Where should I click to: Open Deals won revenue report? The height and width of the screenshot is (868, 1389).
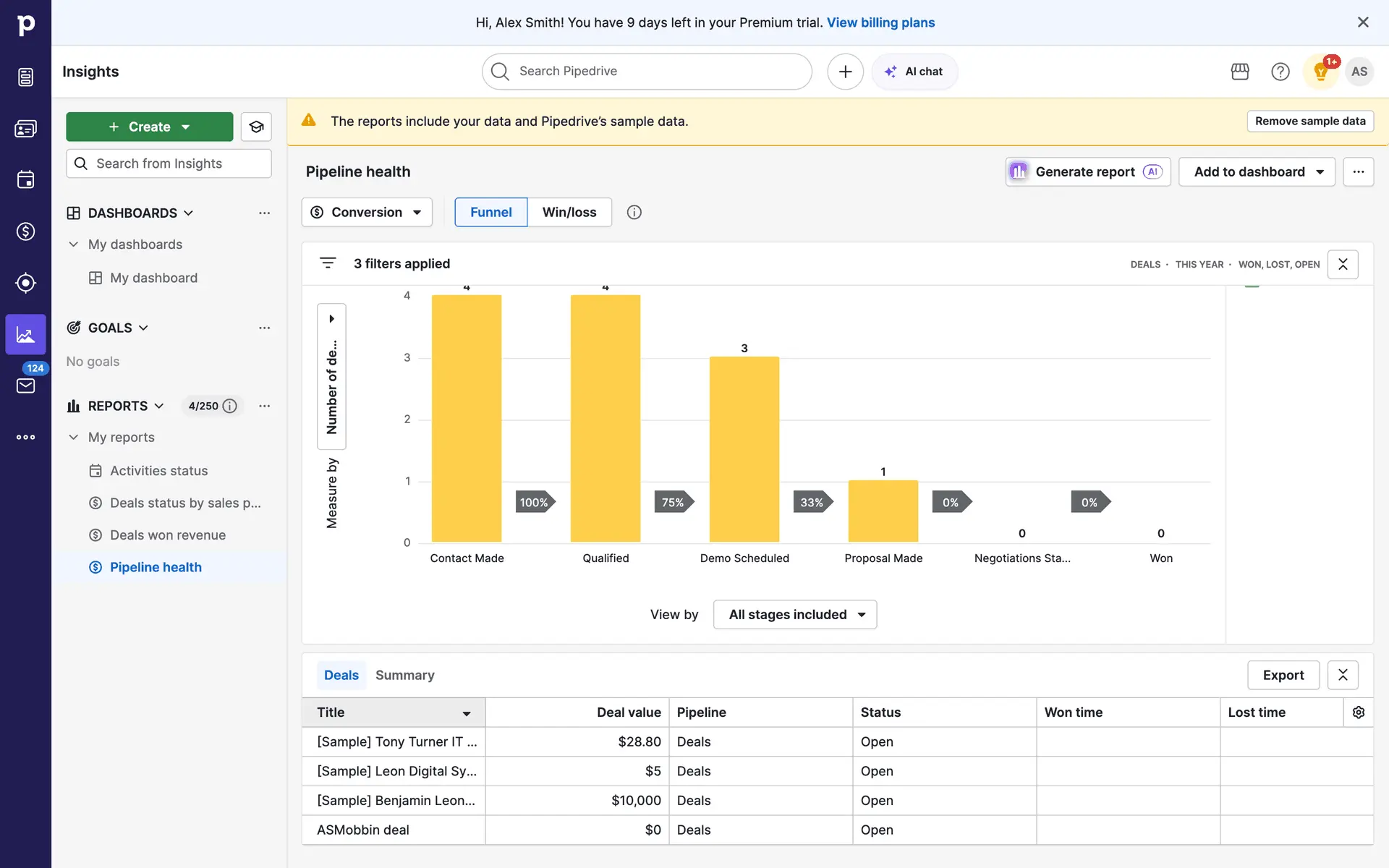(x=168, y=535)
